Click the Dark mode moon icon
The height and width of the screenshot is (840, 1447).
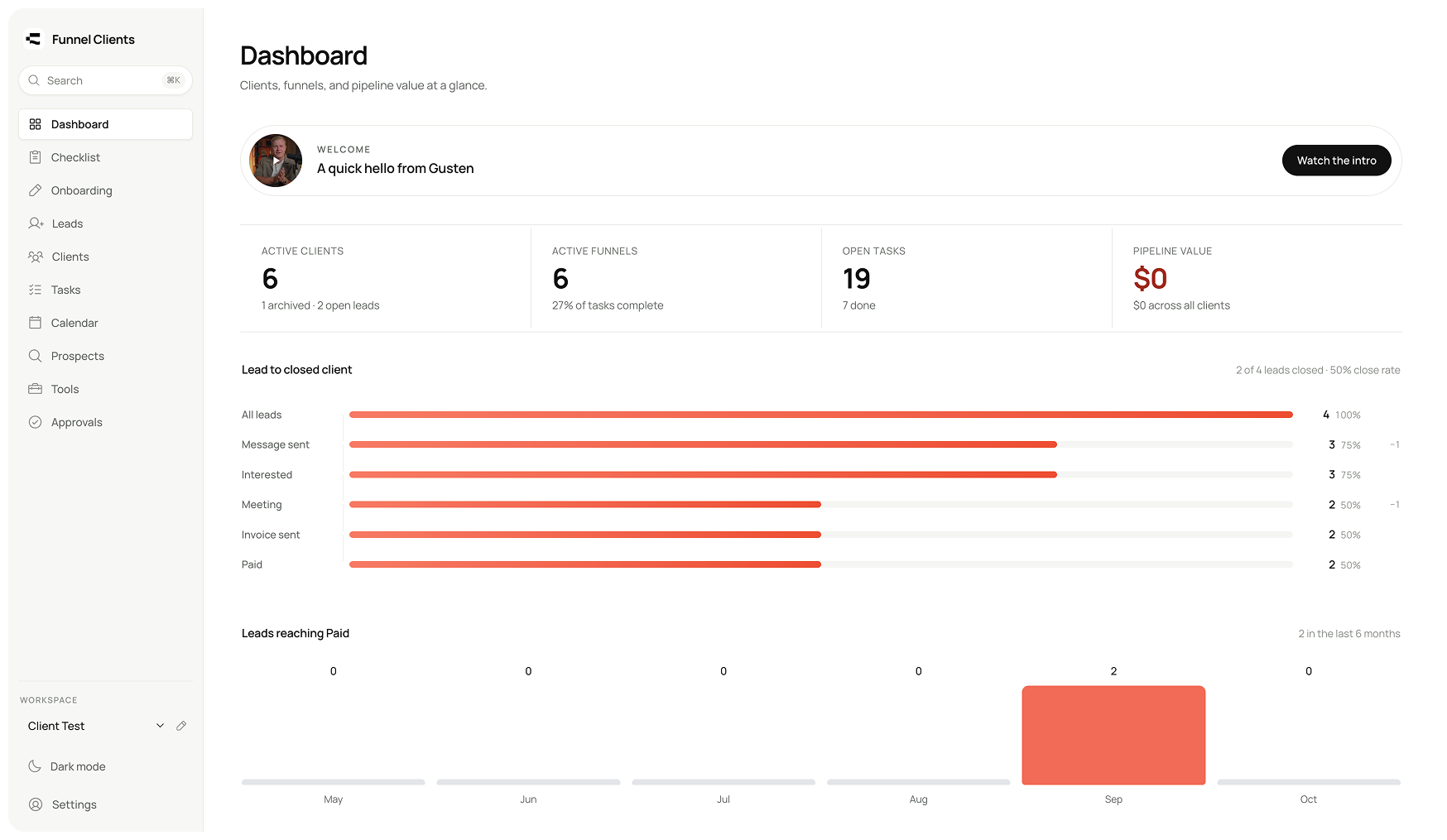coord(35,766)
